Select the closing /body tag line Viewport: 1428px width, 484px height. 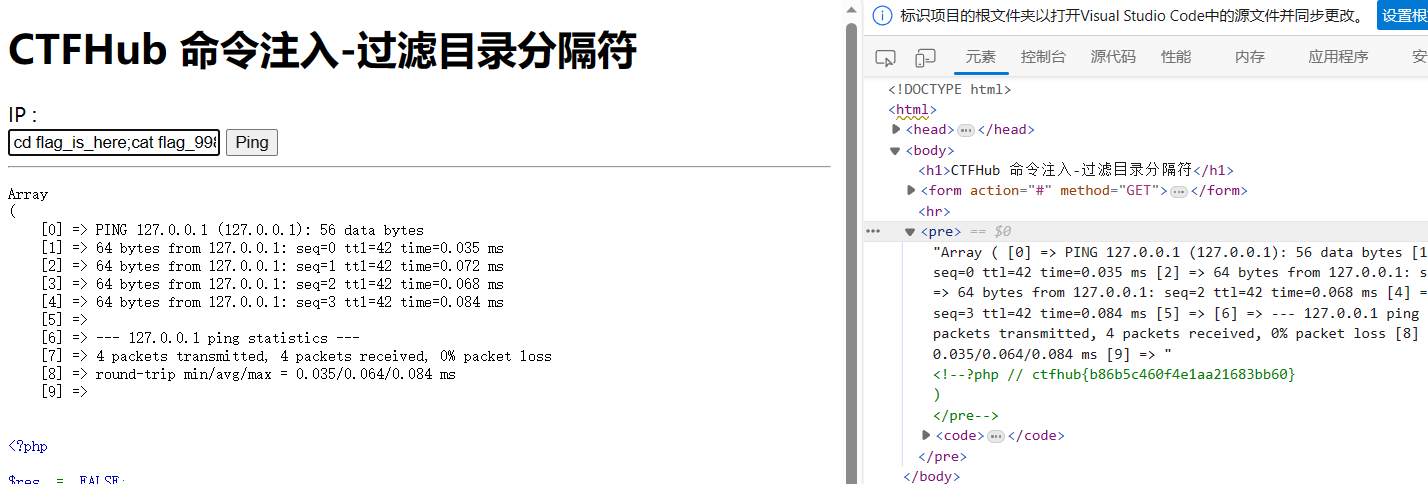click(931, 476)
